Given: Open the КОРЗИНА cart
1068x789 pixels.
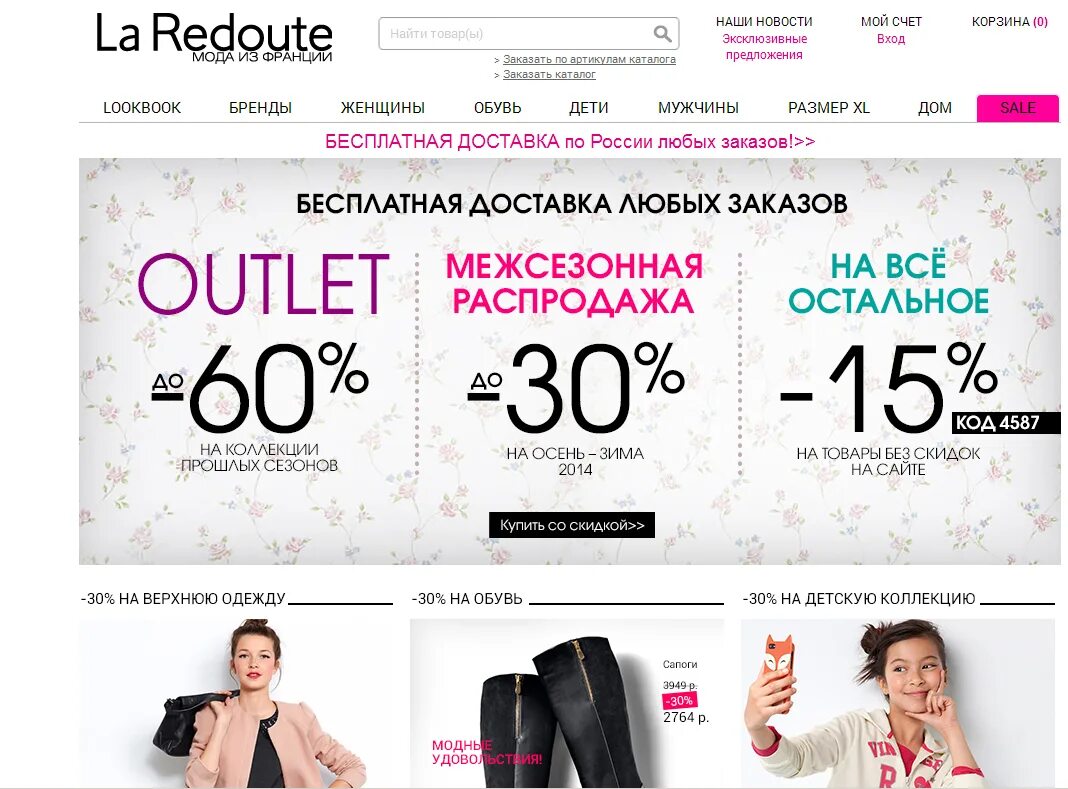Looking at the screenshot, I should click(1009, 22).
